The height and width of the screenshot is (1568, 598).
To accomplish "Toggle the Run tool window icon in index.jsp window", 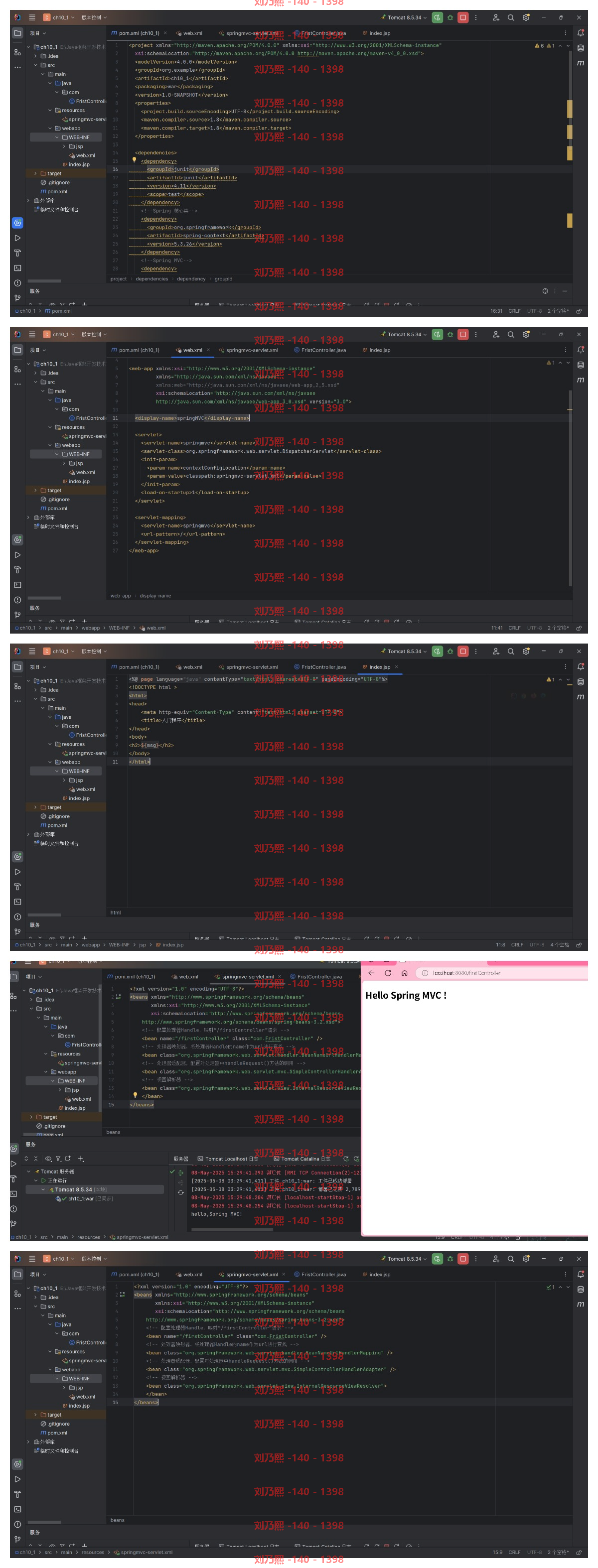I will [17, 872].
